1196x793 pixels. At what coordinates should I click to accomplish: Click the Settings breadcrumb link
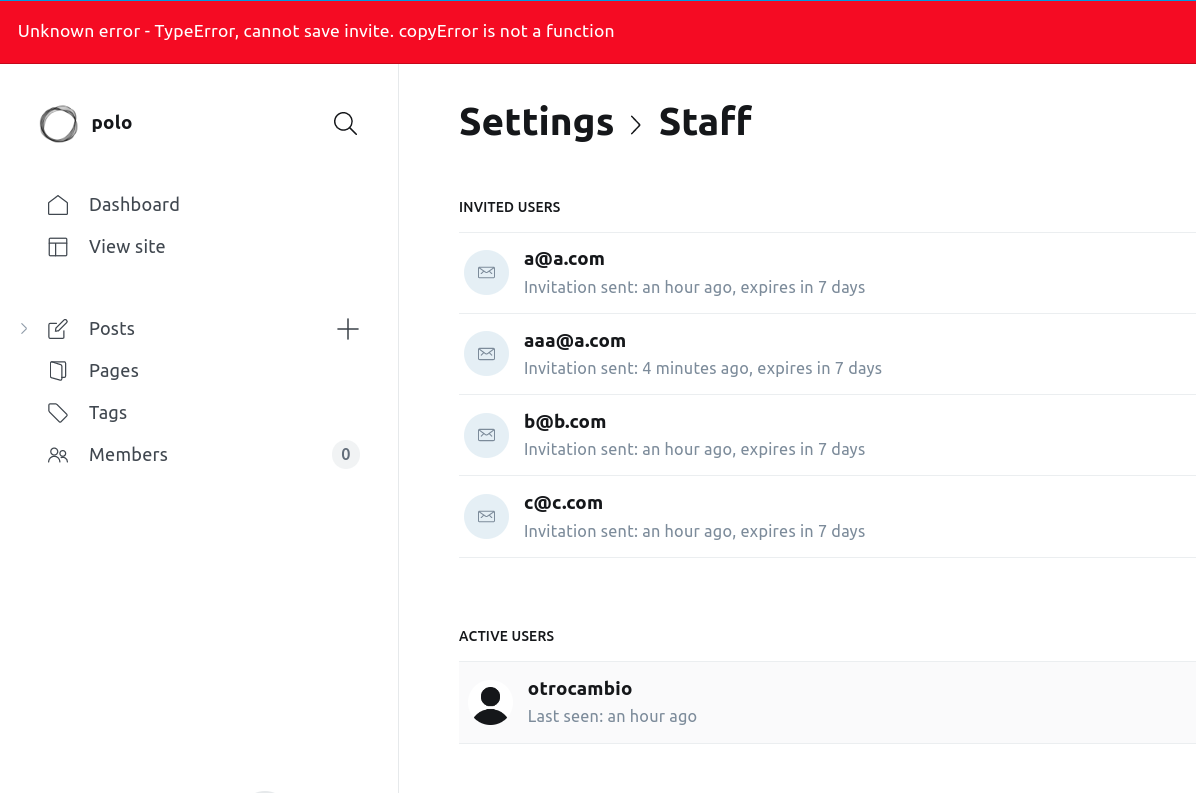[536, 122]
